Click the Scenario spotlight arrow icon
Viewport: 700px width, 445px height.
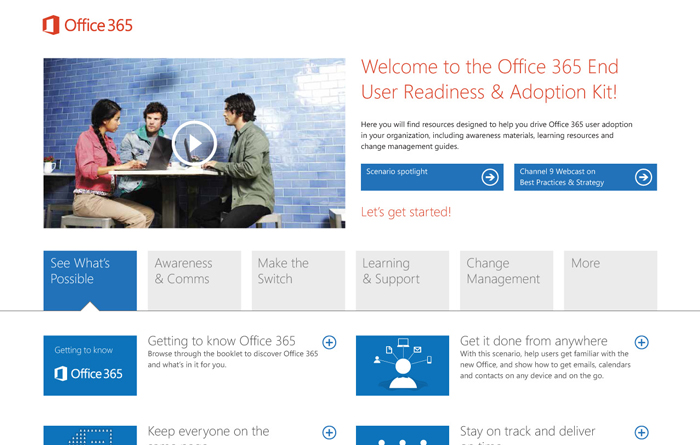pos(490,177)
